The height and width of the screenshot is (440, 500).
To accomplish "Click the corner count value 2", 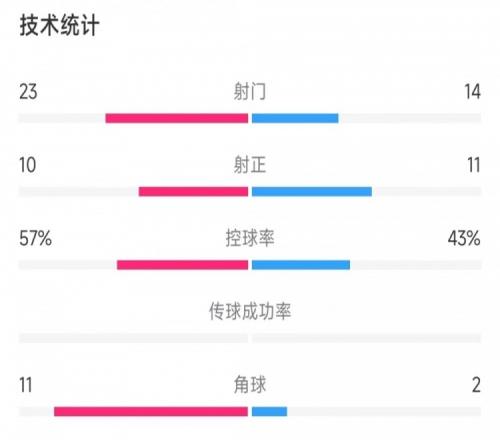I will point(476,385).
